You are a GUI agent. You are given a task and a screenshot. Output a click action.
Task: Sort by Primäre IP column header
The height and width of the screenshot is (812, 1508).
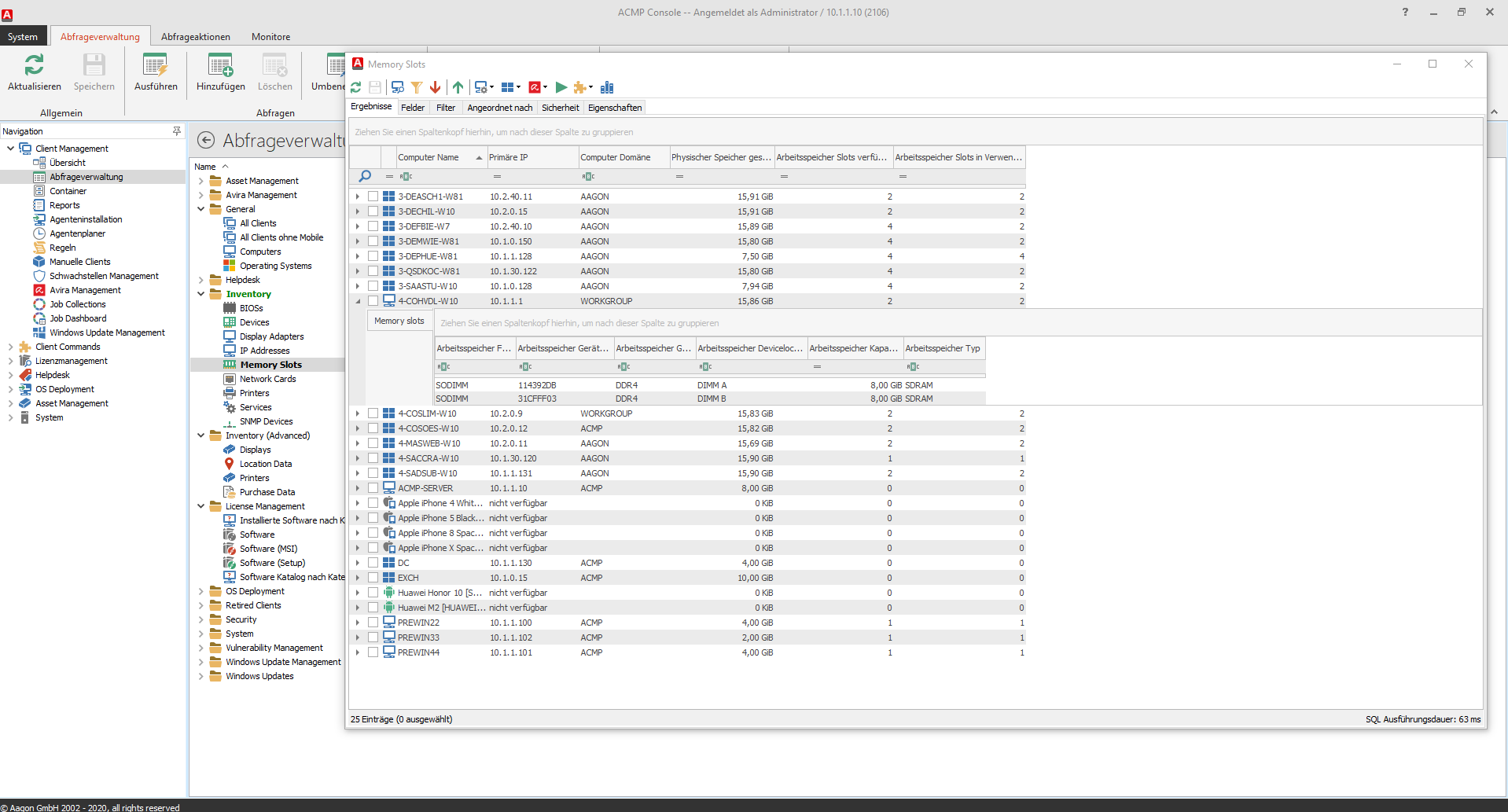point(532,157)
